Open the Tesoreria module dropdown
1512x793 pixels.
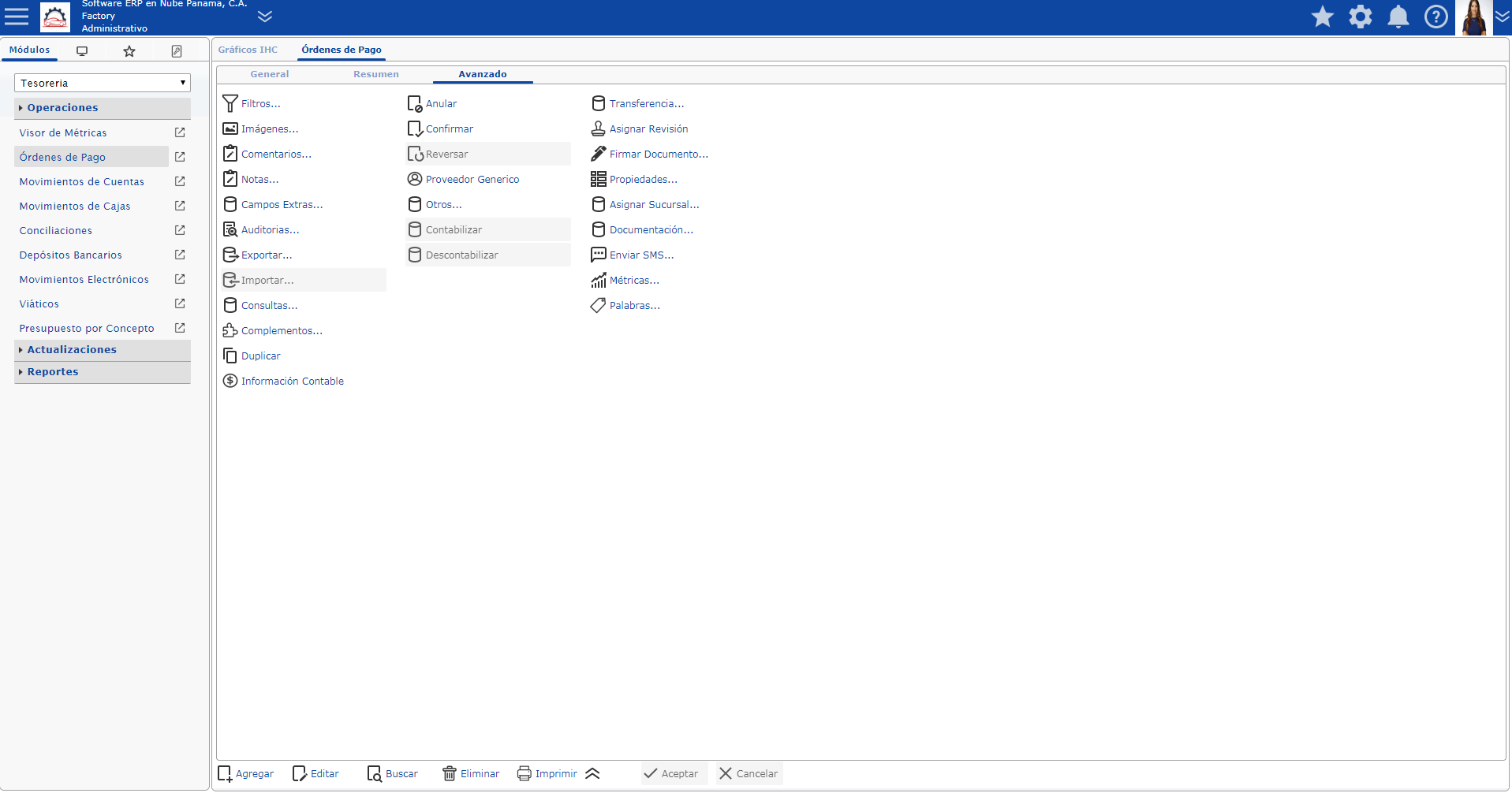click(x=103, y=83)
